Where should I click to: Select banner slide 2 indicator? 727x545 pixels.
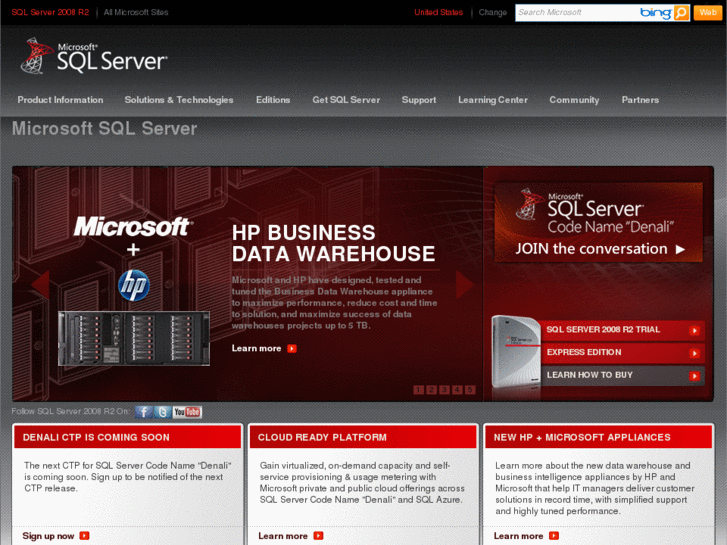tap(431, 390)
